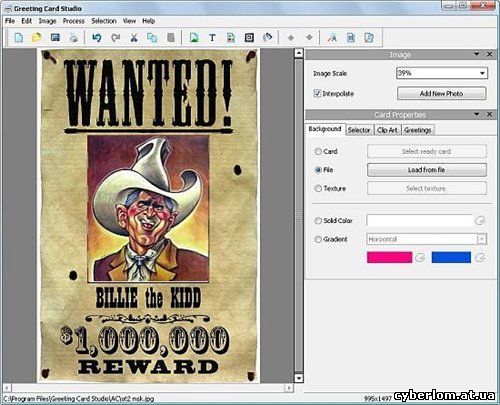500x405 pixels.
Task: Close the Card Properties panel with X
Action: [x=489, y=114]
